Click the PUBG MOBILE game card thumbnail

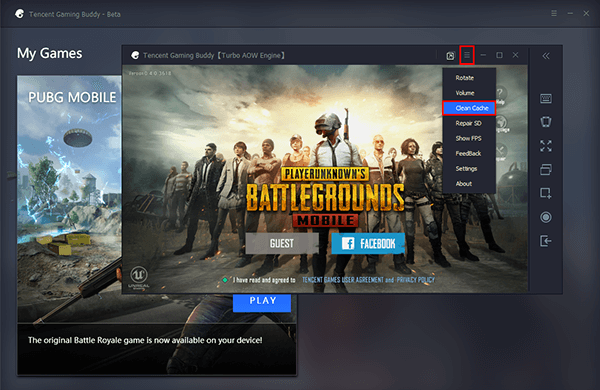point(69,199)
